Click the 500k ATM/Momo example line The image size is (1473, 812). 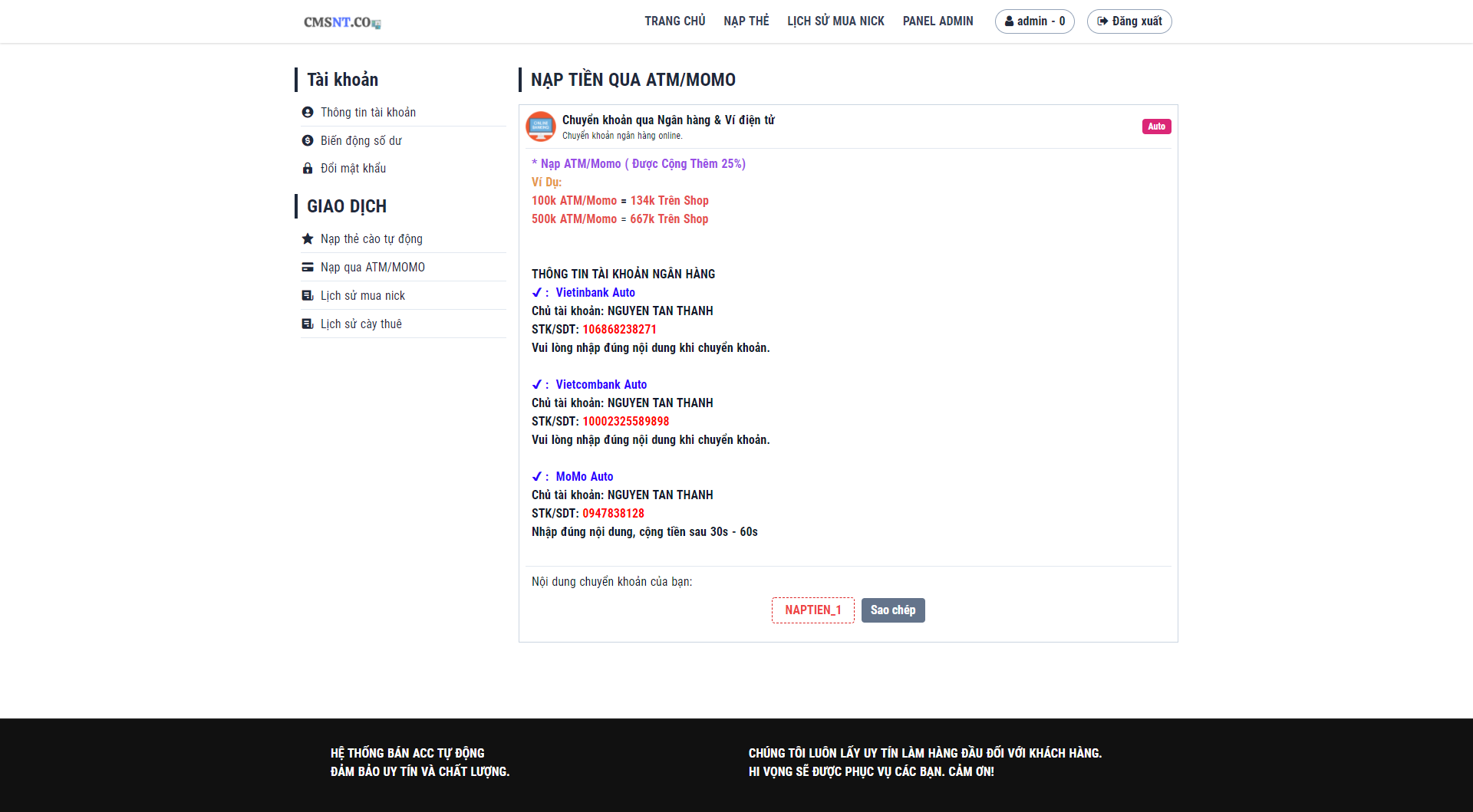coord(620,219)
